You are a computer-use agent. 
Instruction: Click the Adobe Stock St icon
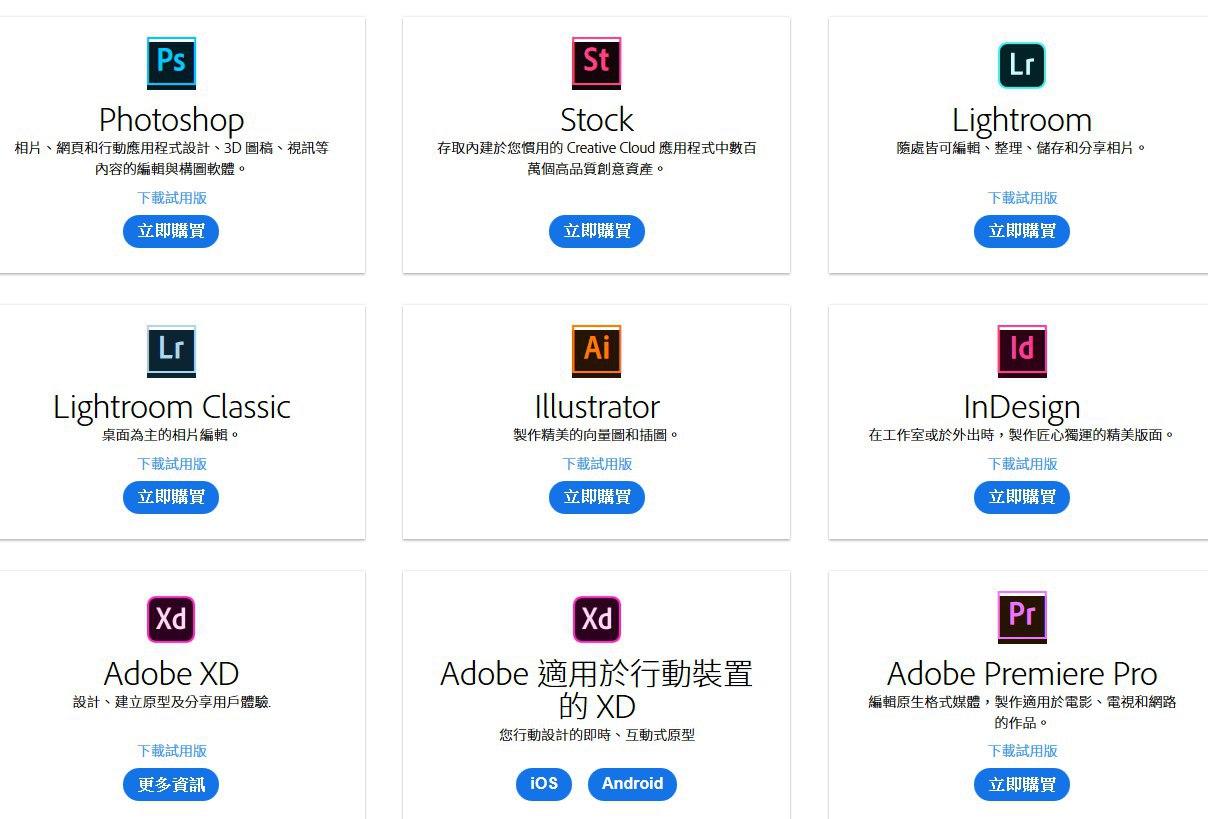(596, 62)
